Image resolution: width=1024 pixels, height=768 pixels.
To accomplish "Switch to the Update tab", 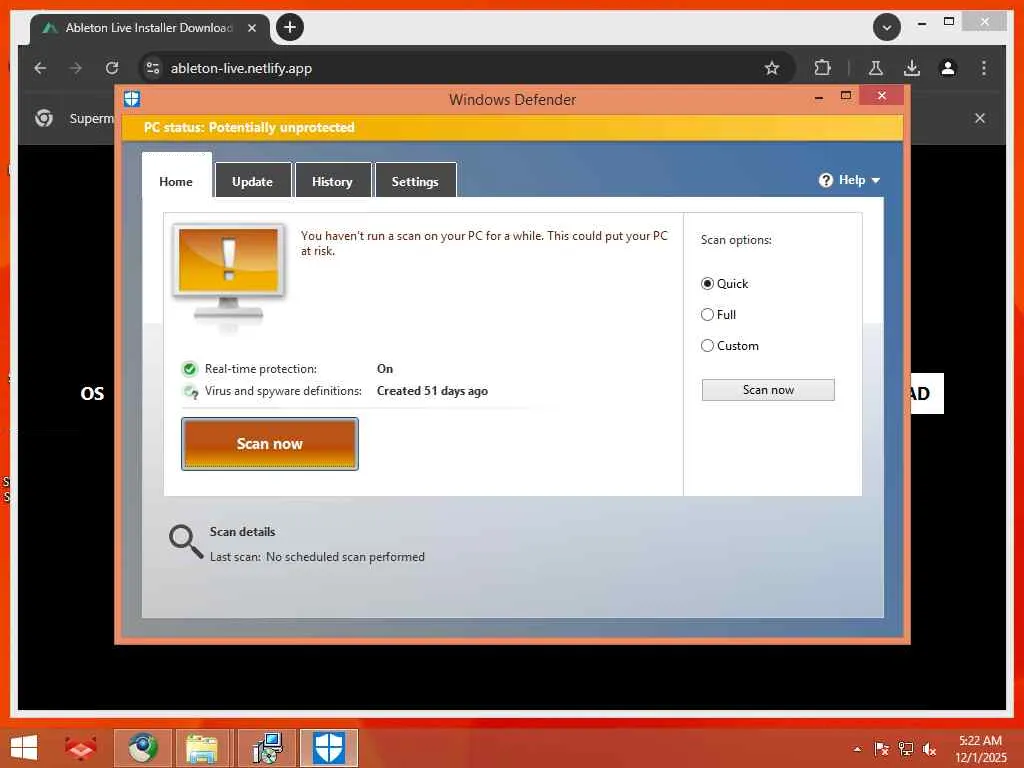I will 253,182.
